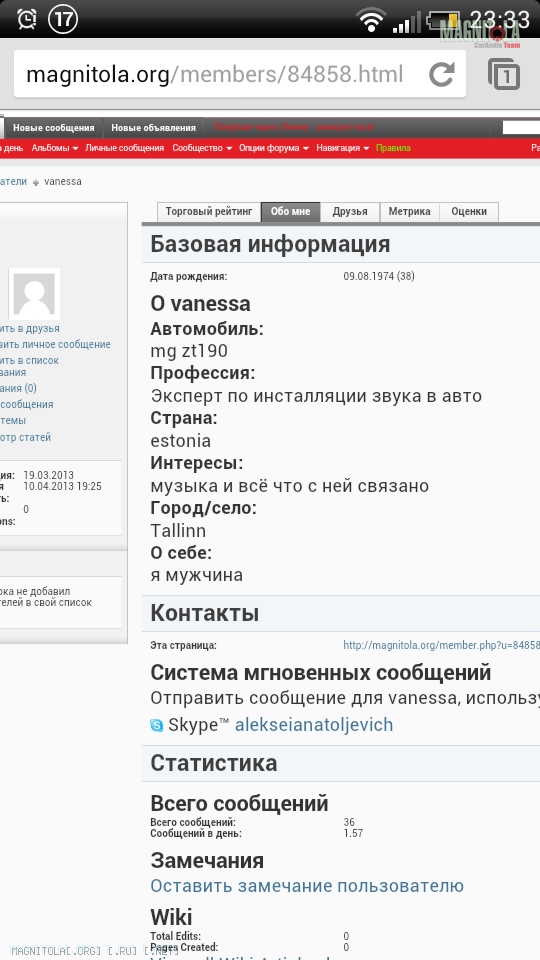This screenshot has width=540, height=960.
Task: Click the default user avatar picture
Action: (x=34, y=294)
